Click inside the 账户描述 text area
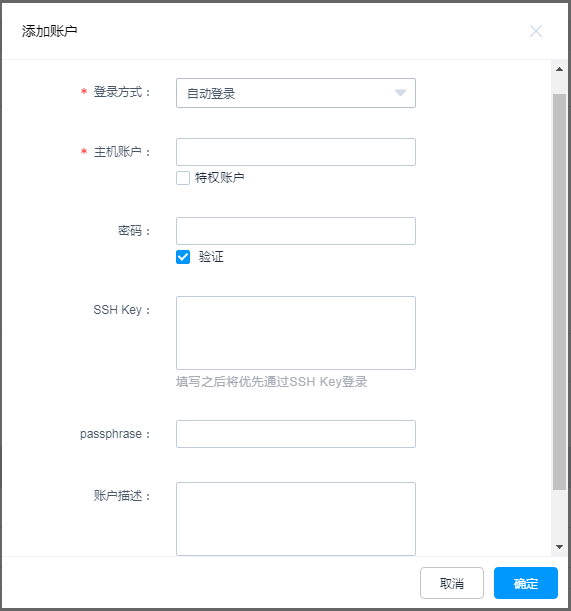The height and width of the screenshot is (611, 571). click(296, 519)
